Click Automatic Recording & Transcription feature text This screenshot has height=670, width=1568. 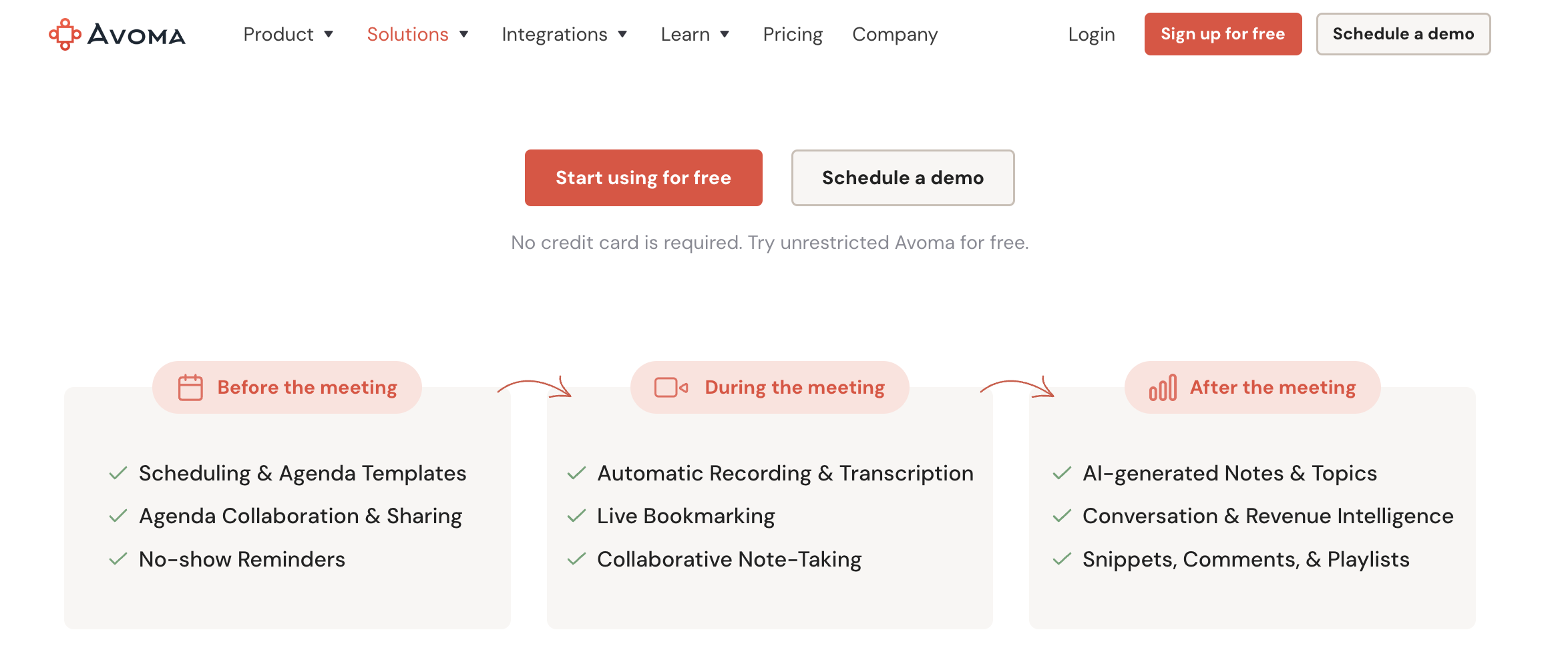785,473
